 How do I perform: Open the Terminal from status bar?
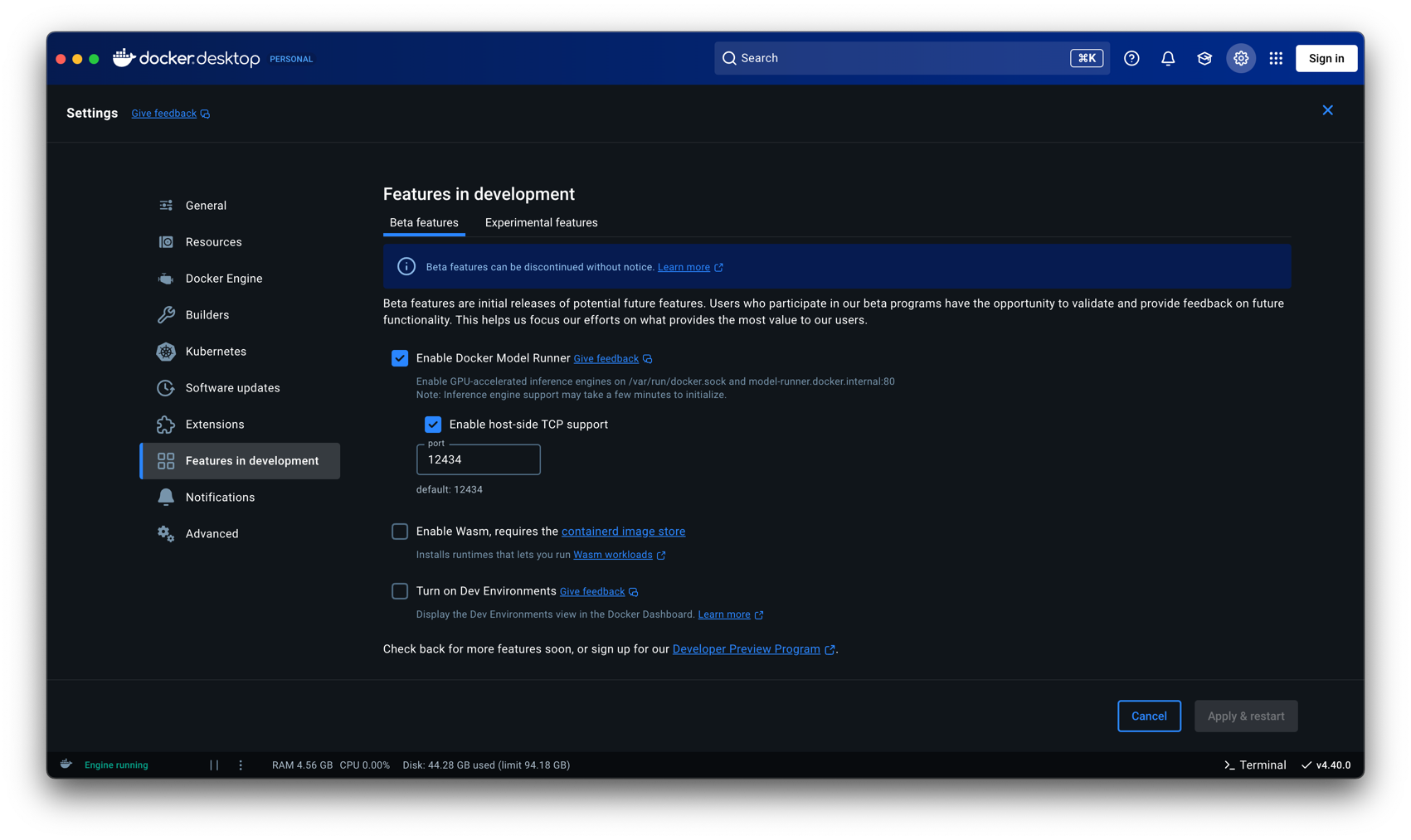pyautogui.click(x=1254, y=765)
